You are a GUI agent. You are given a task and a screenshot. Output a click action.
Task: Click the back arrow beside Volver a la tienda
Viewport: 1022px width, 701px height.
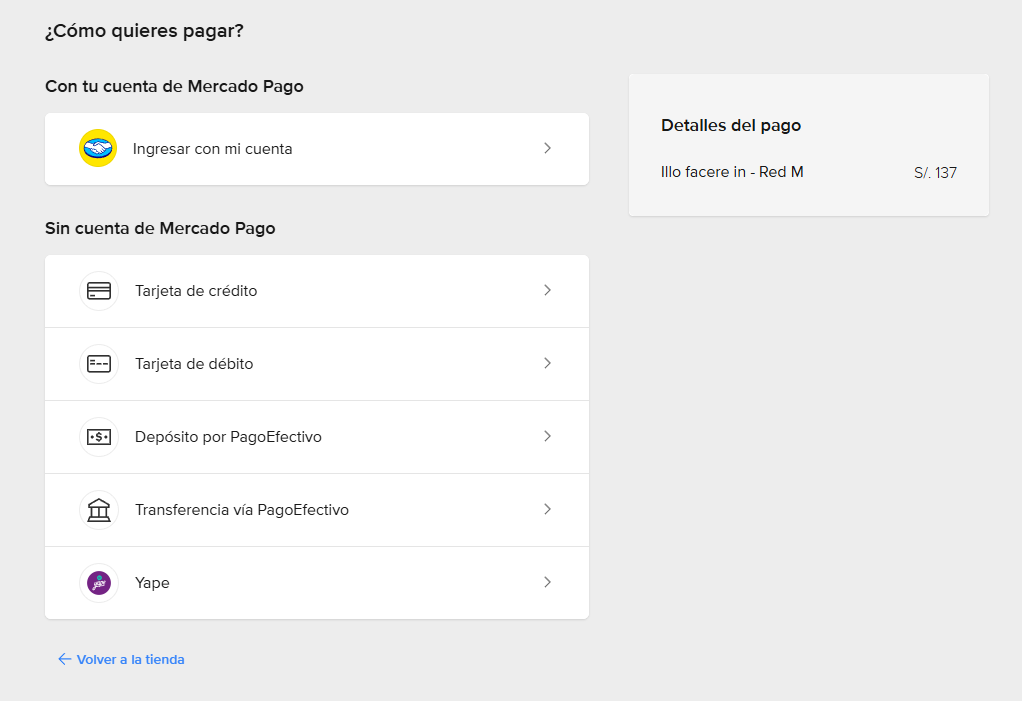[x=65, y=659]
